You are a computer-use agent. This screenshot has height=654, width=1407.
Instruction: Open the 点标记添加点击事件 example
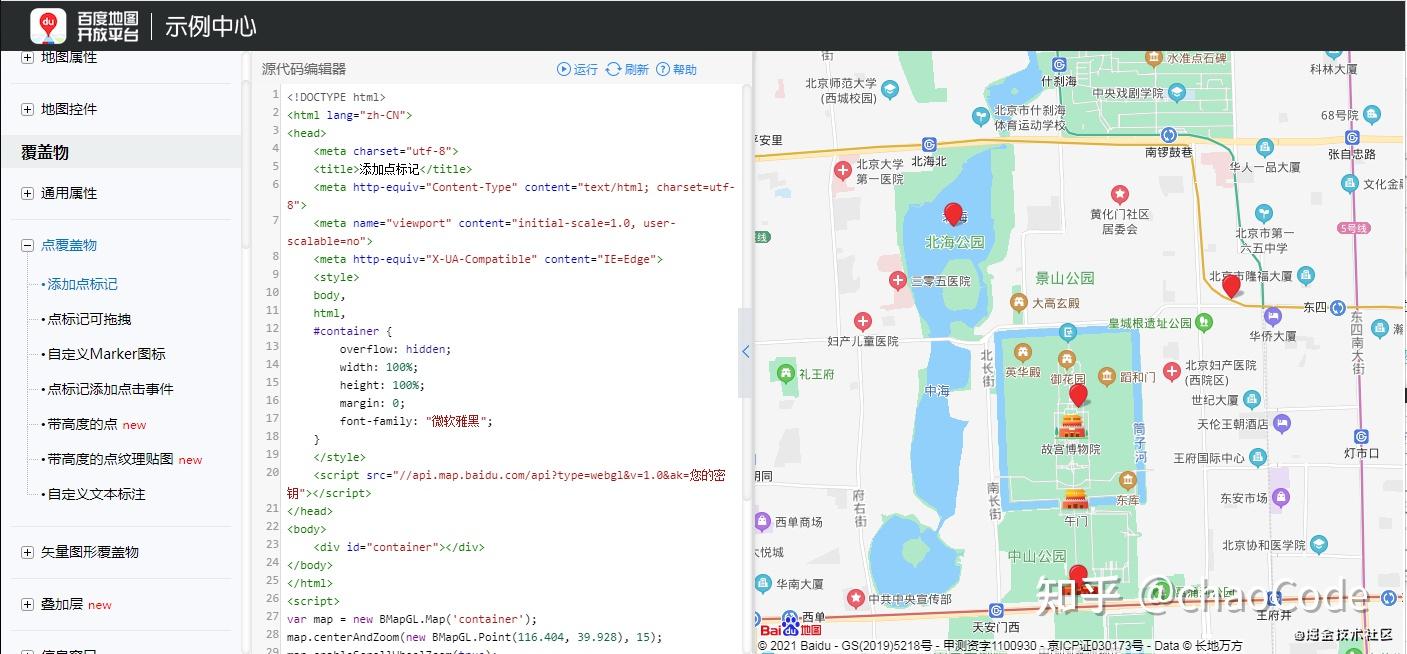pos(110,389)
